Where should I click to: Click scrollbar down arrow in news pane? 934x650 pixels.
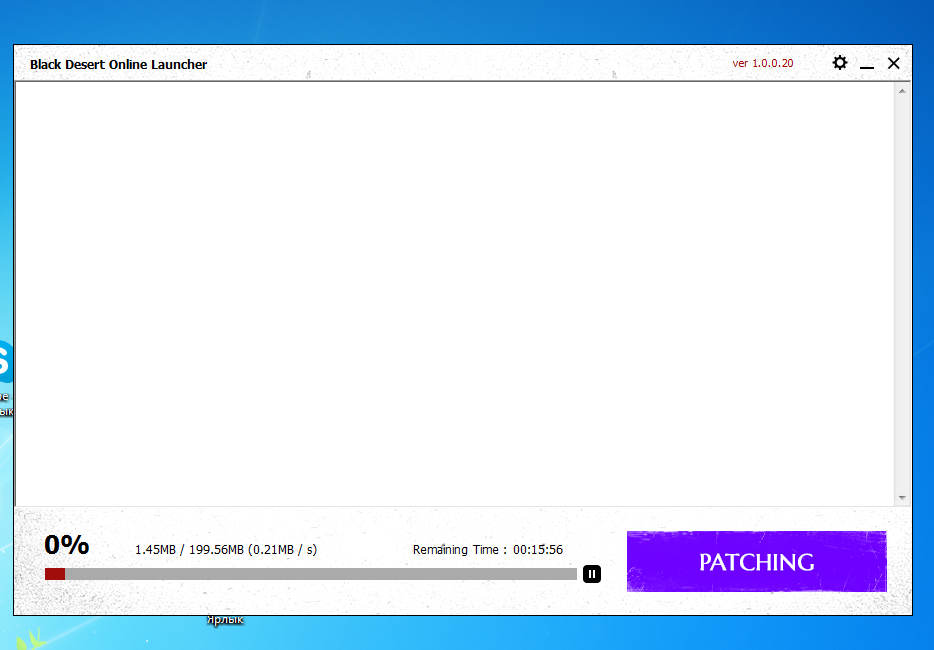coord(902,497)
